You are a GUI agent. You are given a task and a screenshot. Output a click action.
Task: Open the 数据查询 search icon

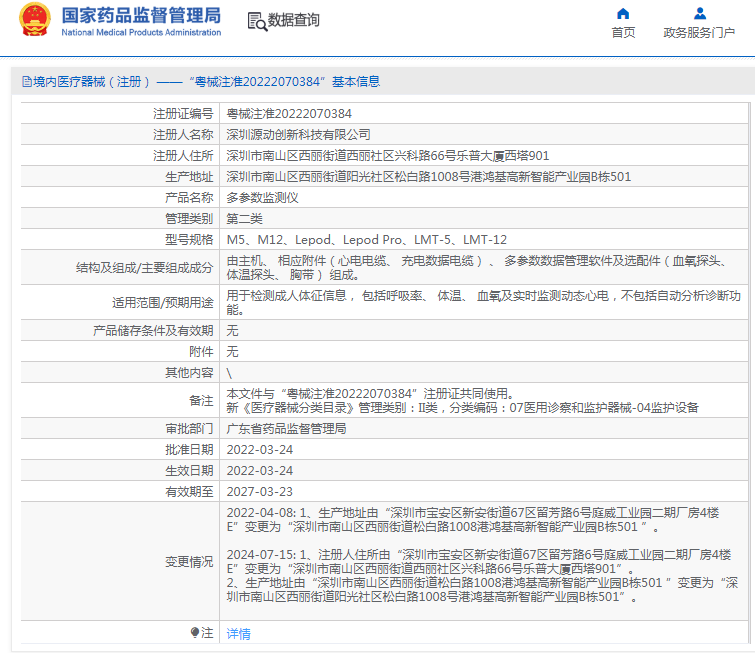[257, 22]
